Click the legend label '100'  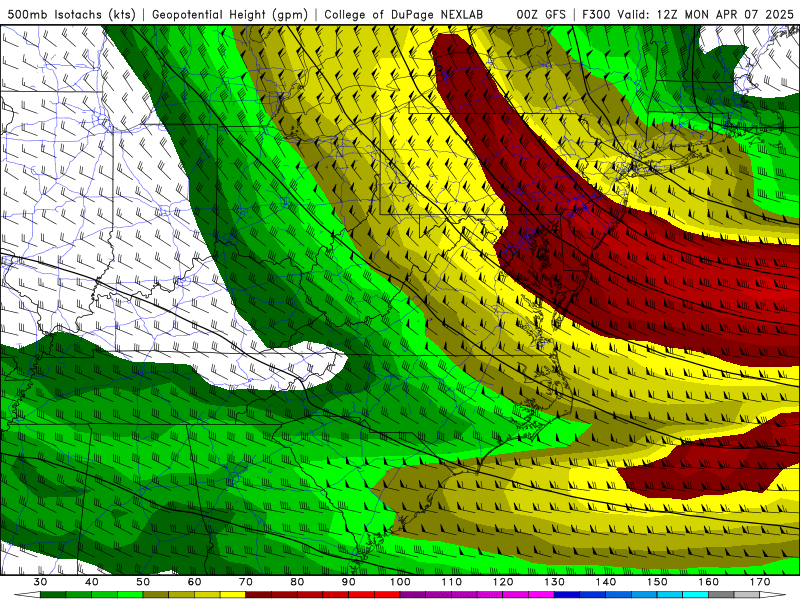401,582
